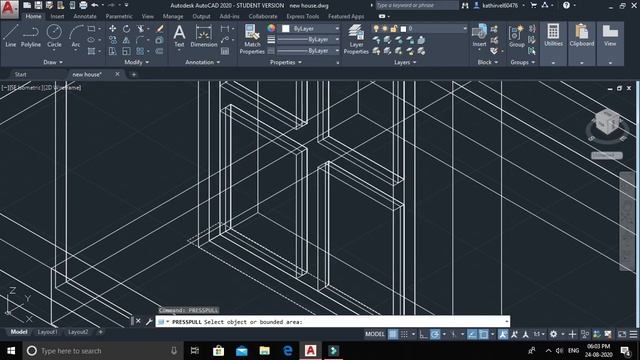Select the Polyline tool
This screenshot has height=360, width=640.
31,35
